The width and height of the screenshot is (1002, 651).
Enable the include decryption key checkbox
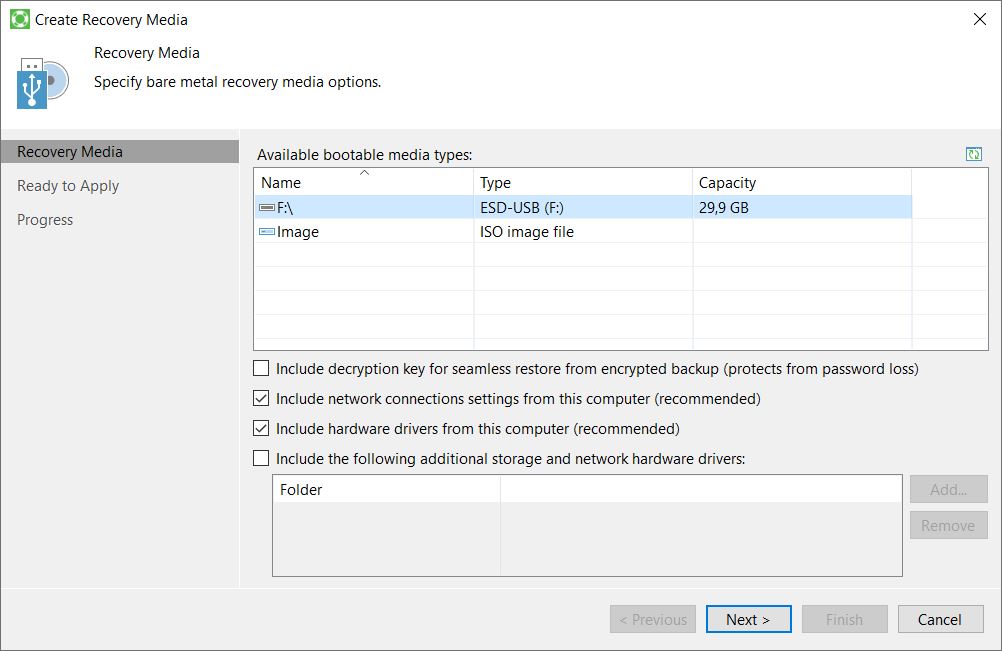(x=261, y=369)
